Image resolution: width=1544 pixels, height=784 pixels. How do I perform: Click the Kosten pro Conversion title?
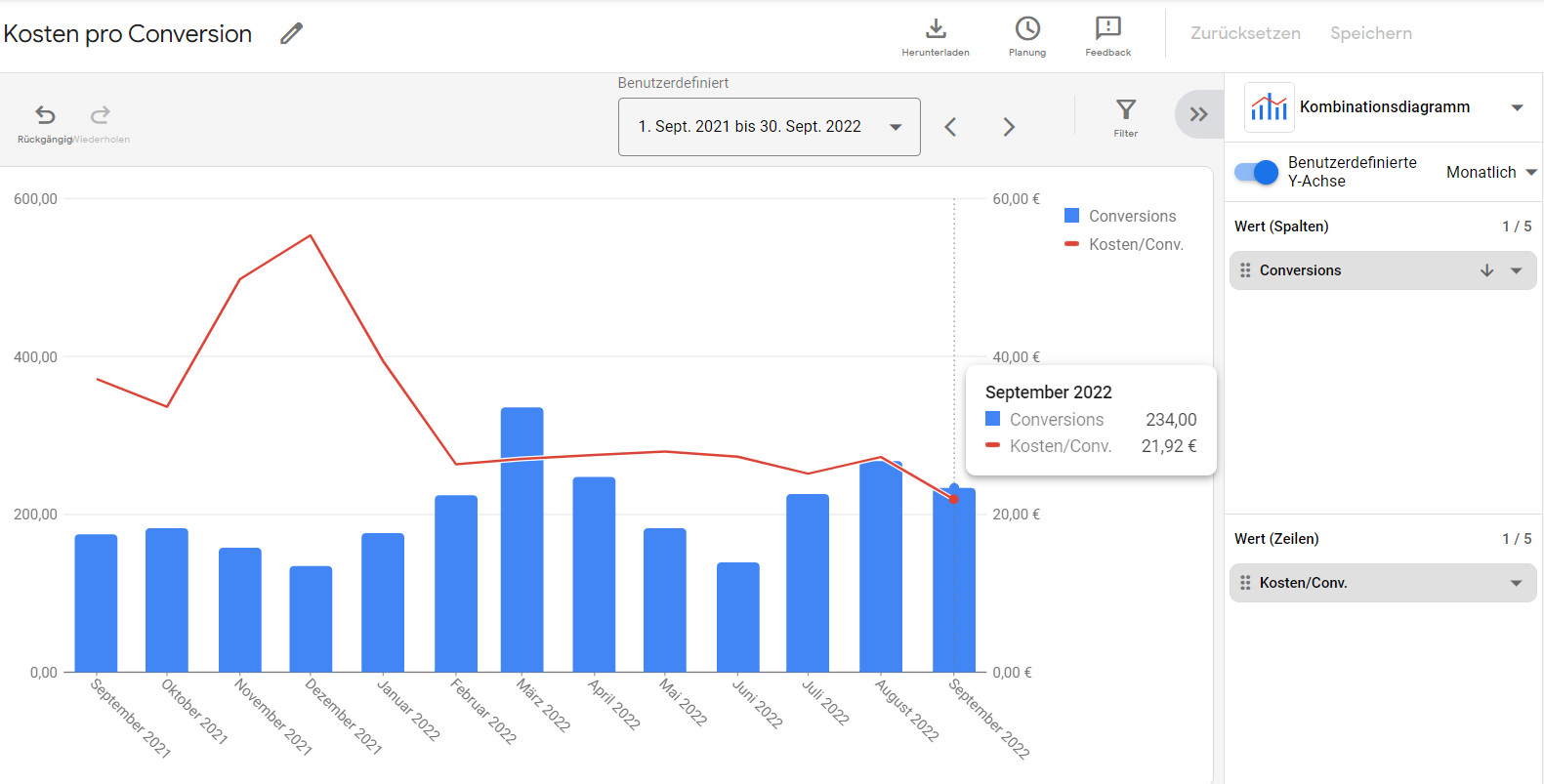(128, 33)
